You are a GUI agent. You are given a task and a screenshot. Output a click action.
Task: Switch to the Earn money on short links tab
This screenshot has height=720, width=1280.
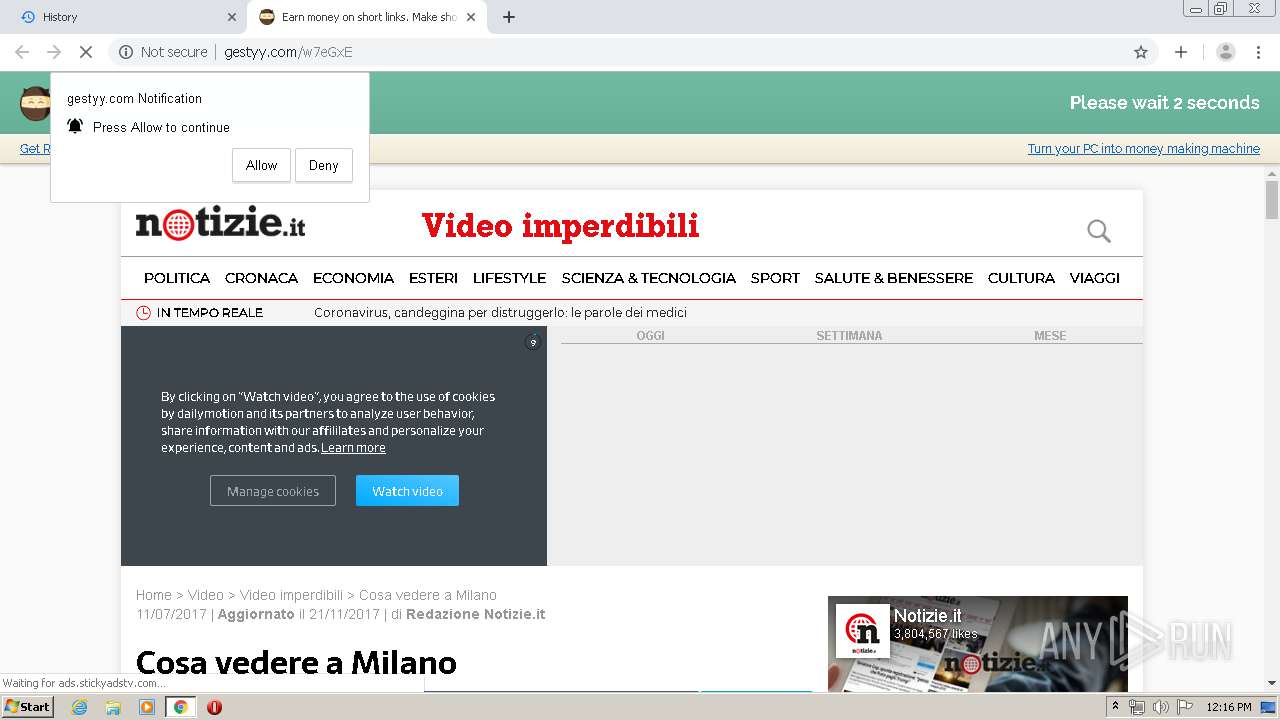(367, 17)
